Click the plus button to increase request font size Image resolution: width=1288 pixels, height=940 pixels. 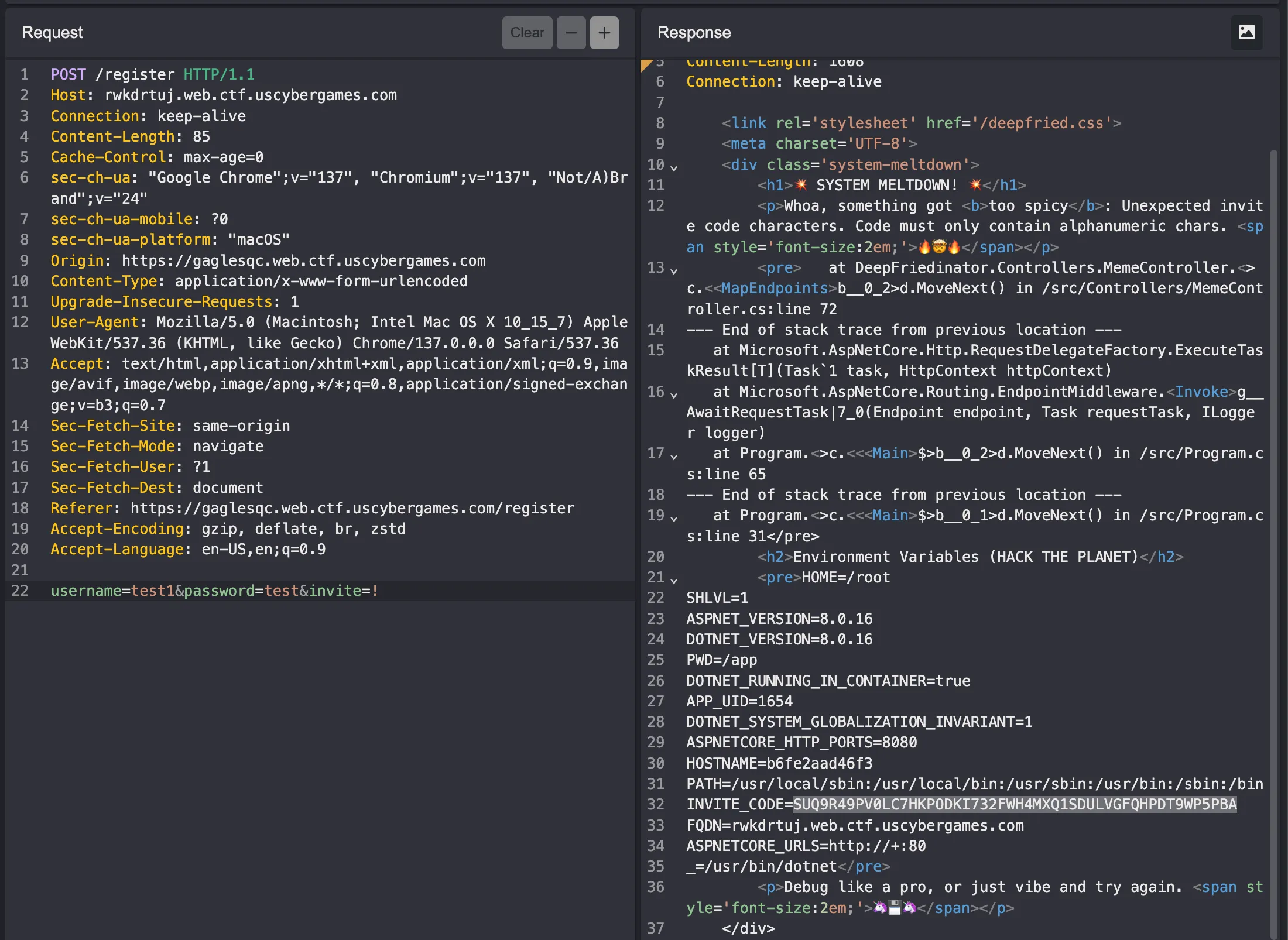pos(604,33)
